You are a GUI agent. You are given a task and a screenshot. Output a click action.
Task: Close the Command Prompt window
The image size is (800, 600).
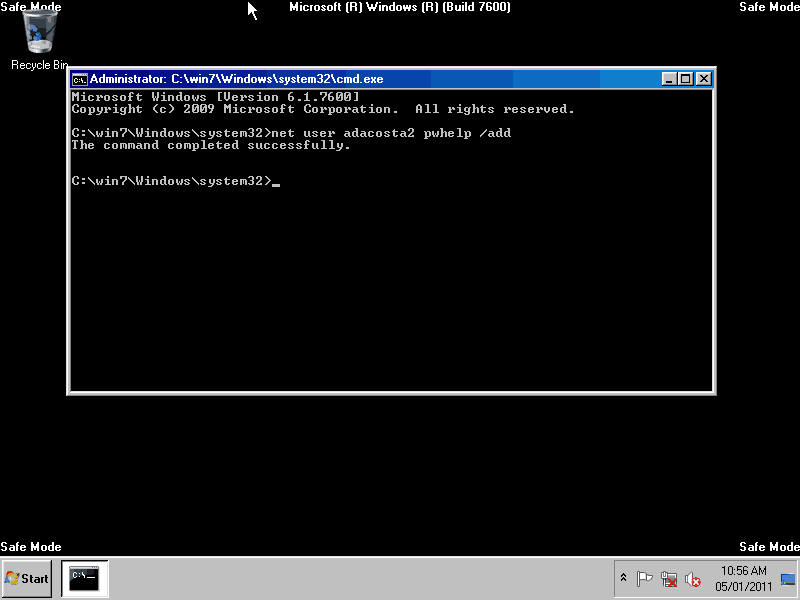click(703, 79)
